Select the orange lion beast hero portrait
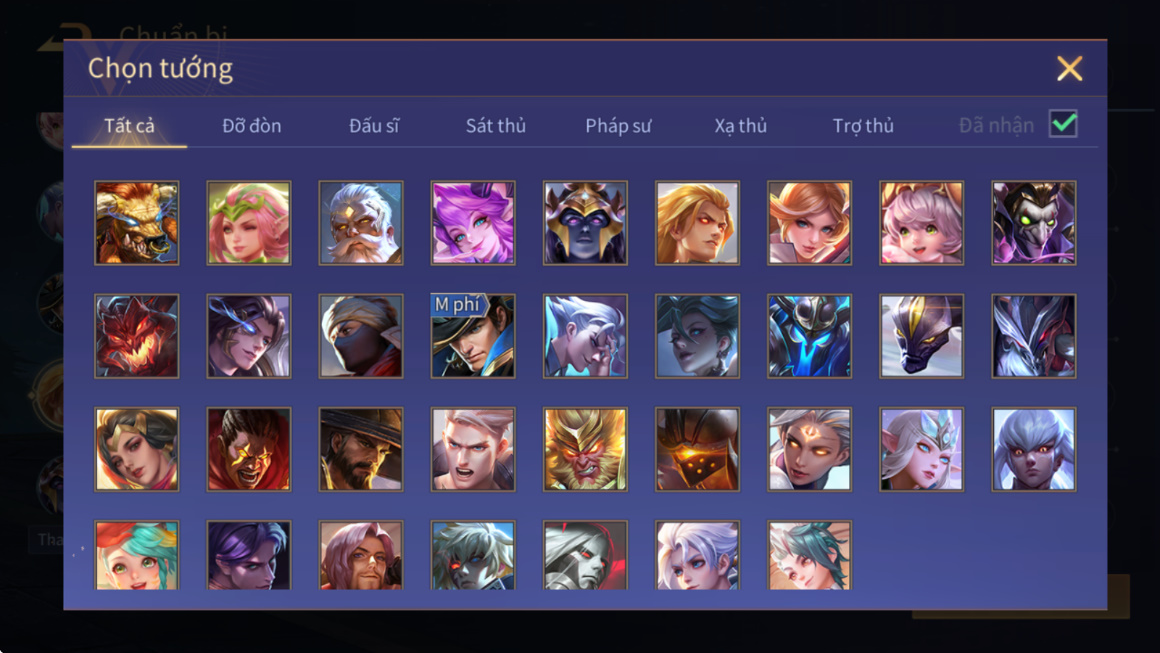This screenshot has height=653, width=1160. 137,223
